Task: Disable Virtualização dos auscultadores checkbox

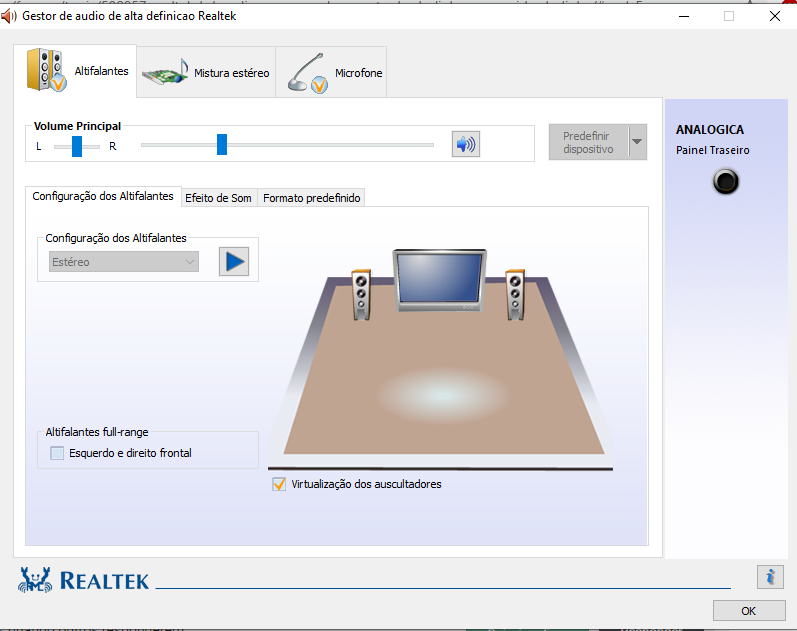Action: [279, 484]
